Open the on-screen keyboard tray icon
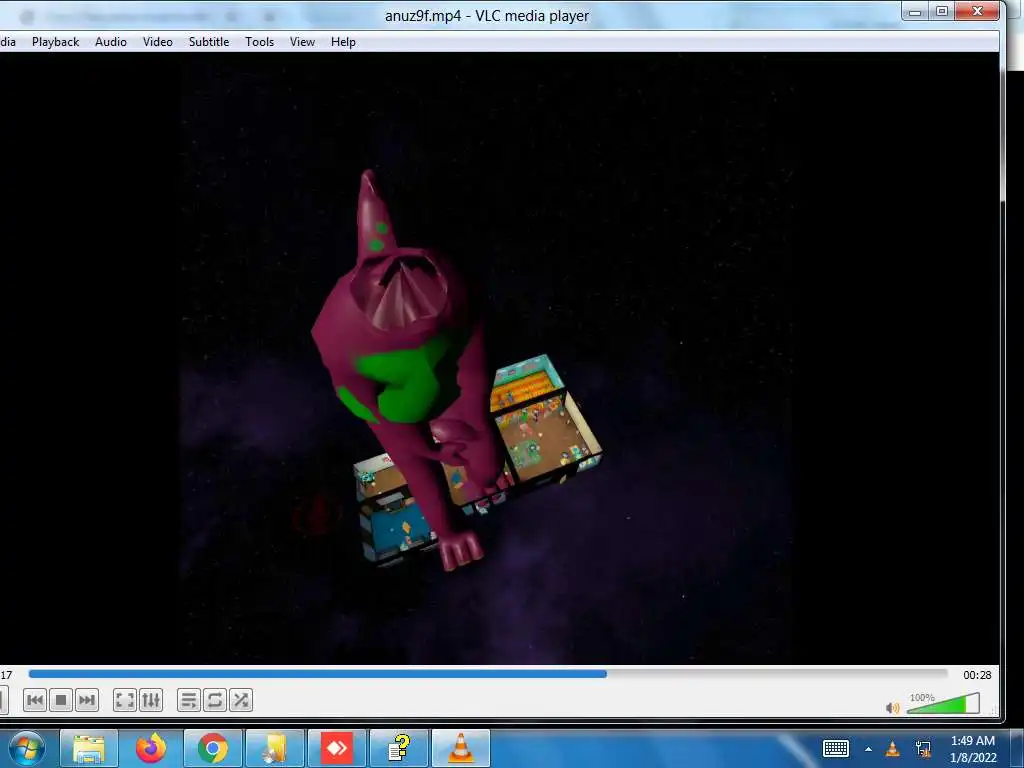This screenshot has height=768, width=1024. 836,748
